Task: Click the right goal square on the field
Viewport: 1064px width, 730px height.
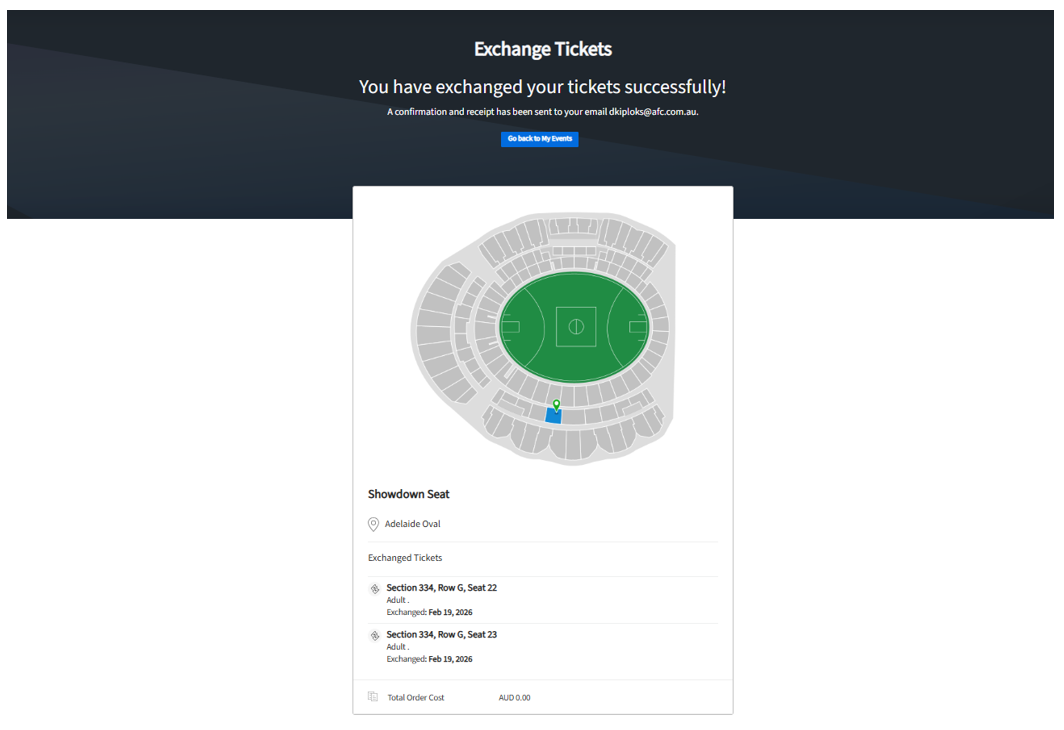Action: pos(638,326)
